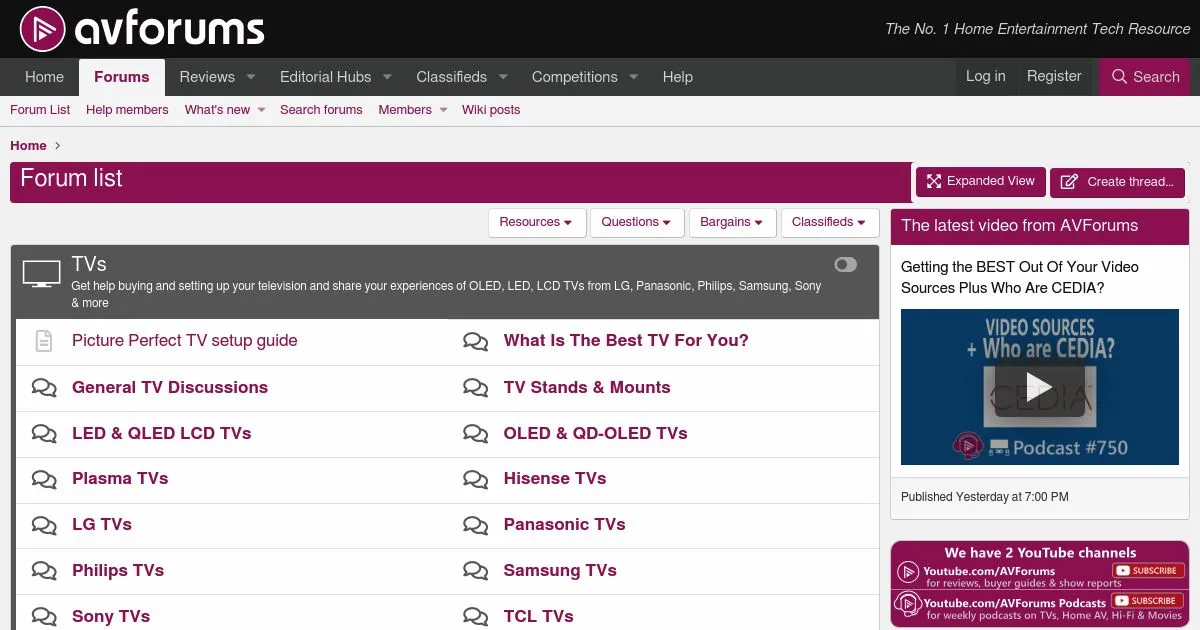This screenshot has height=630, width=1200.
Task: Play the CEDIA Podcast #750 video
Action: click(x=1040, y=387)
